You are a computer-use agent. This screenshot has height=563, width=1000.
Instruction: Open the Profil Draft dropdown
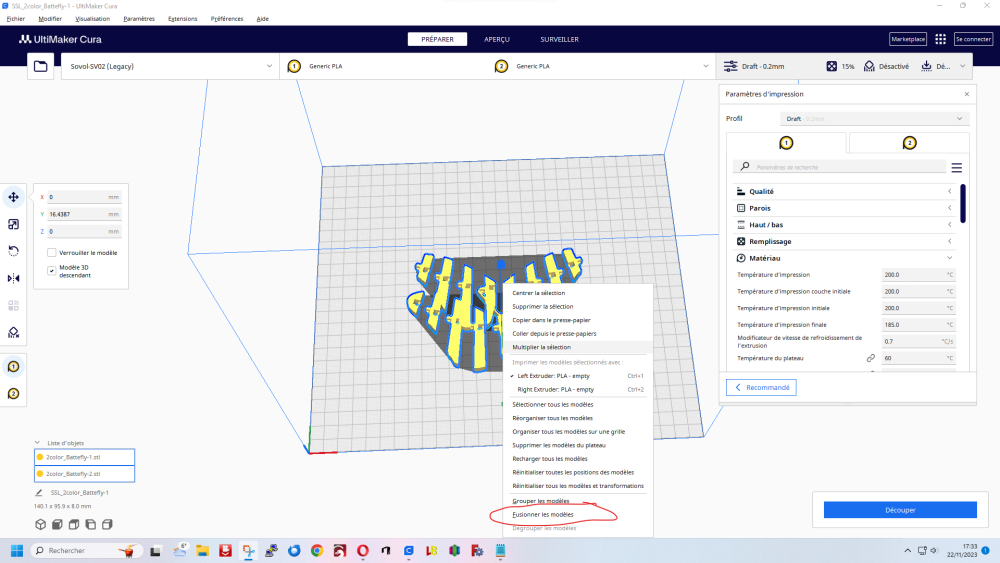pyautogui.click(x=874, y=119)
